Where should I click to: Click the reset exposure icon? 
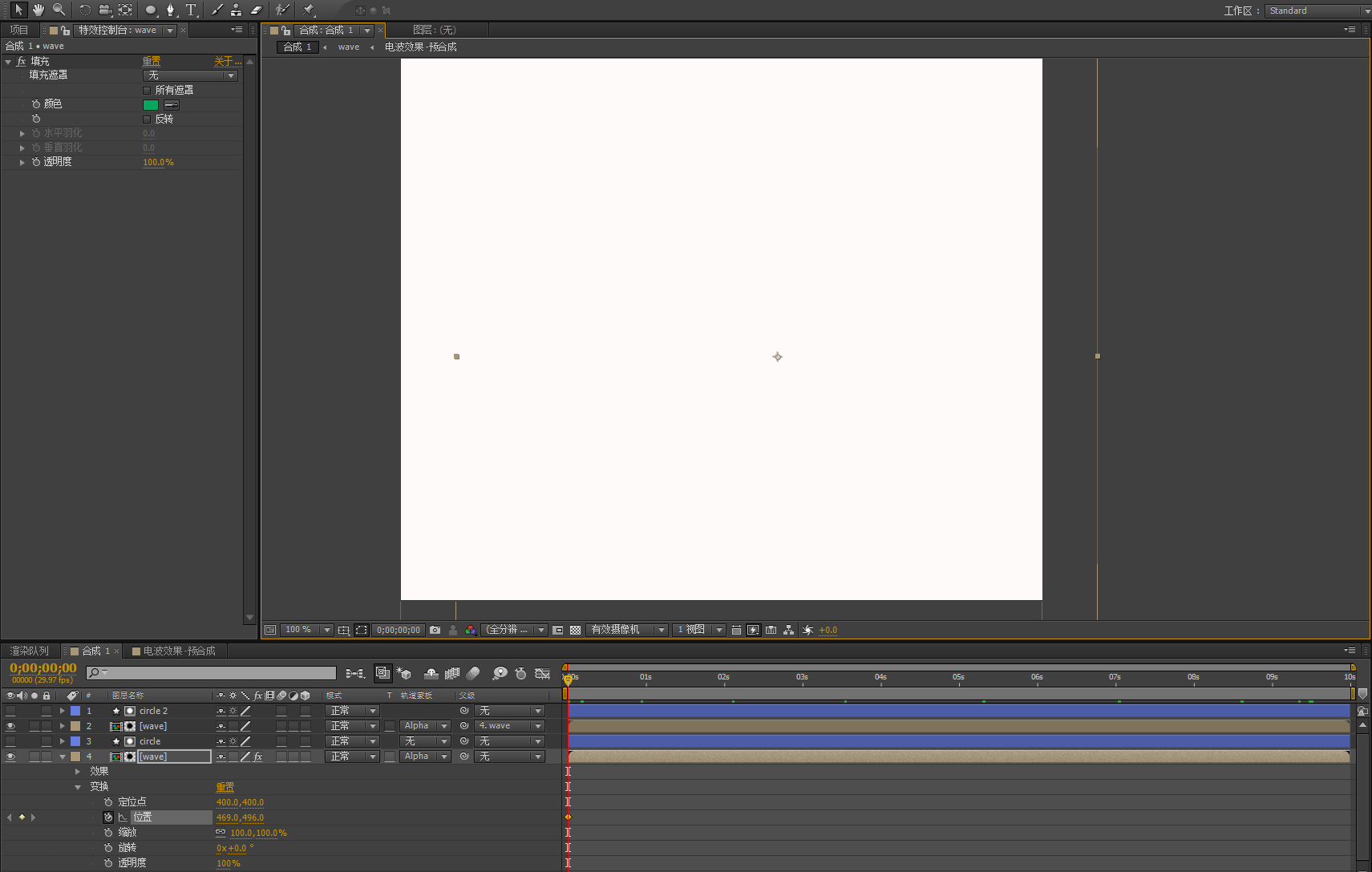807,630
